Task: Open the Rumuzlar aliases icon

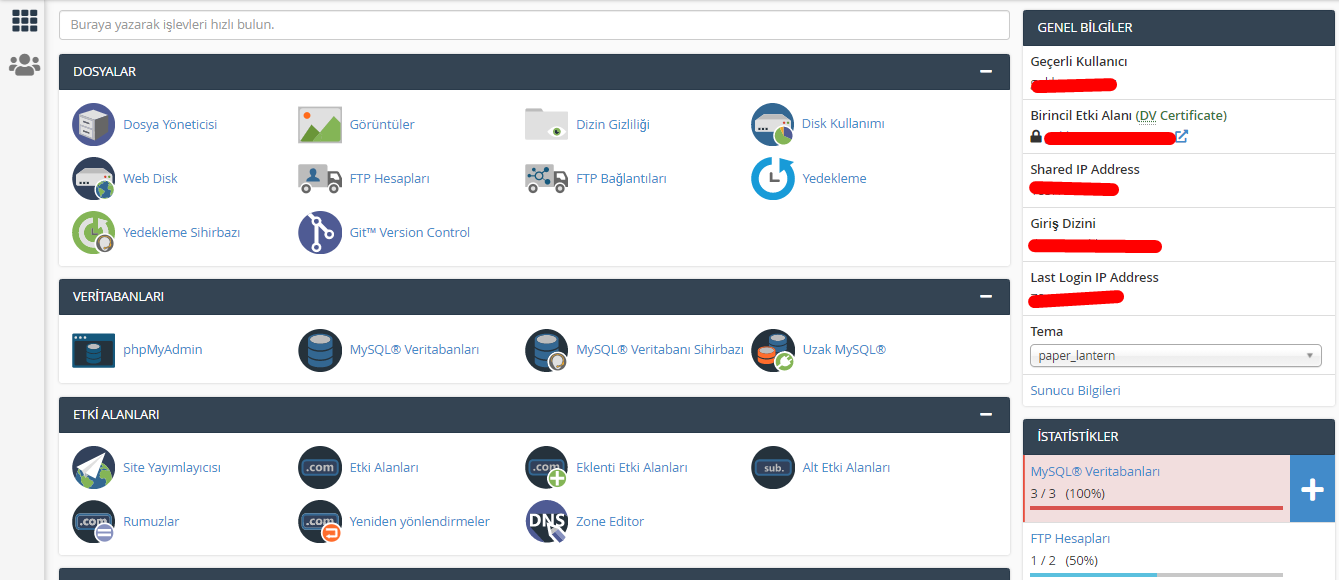Action: click(94, 521)
